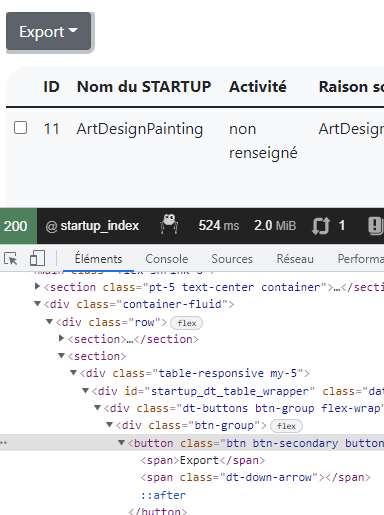Select the dt-down-arrow span line
384x515 pixels.
coord(255,477)
